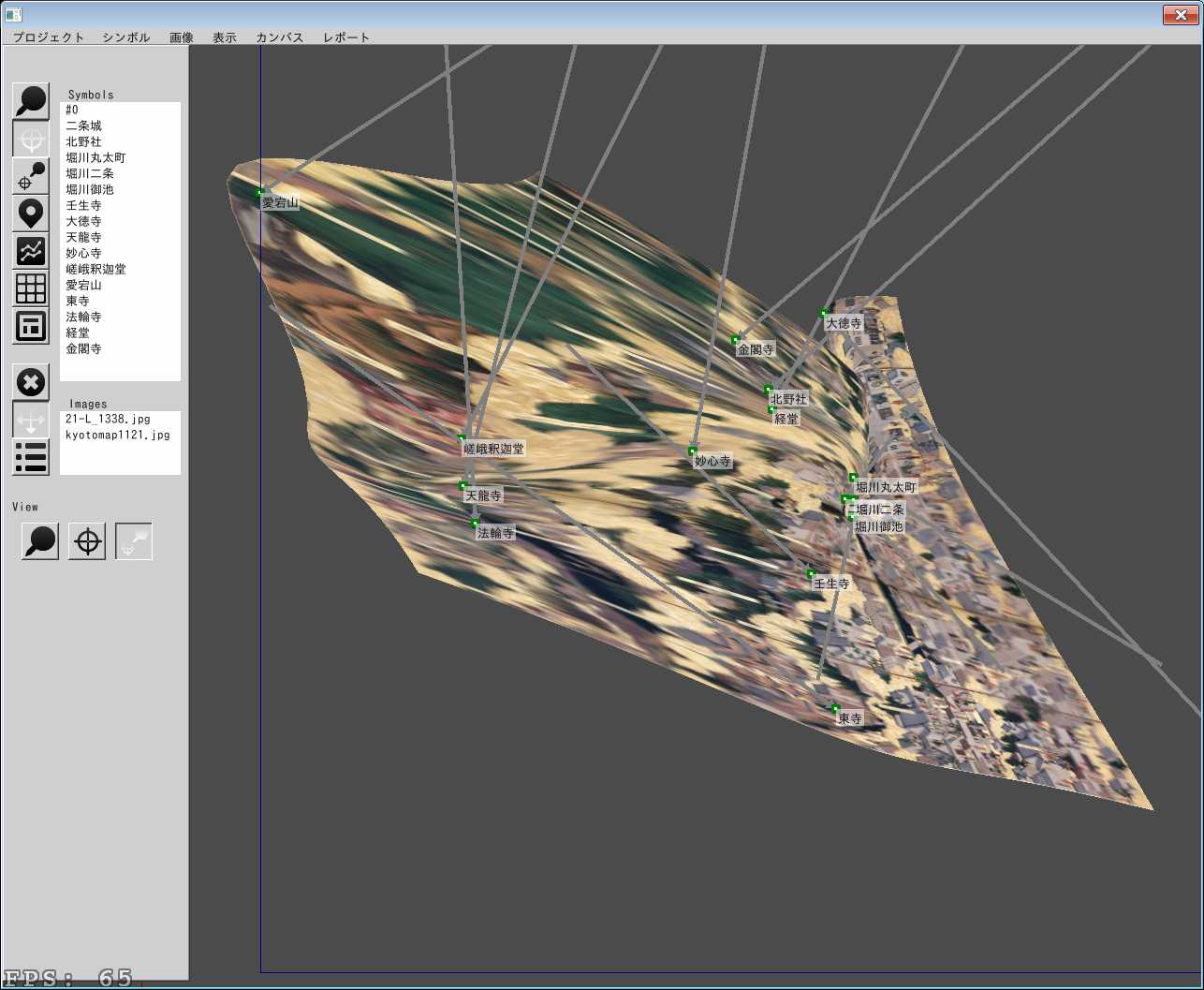The image size is (1204, 990).
Task: Click the 金閣寺 marker on the canvas
Action: (x=735, y=340)
